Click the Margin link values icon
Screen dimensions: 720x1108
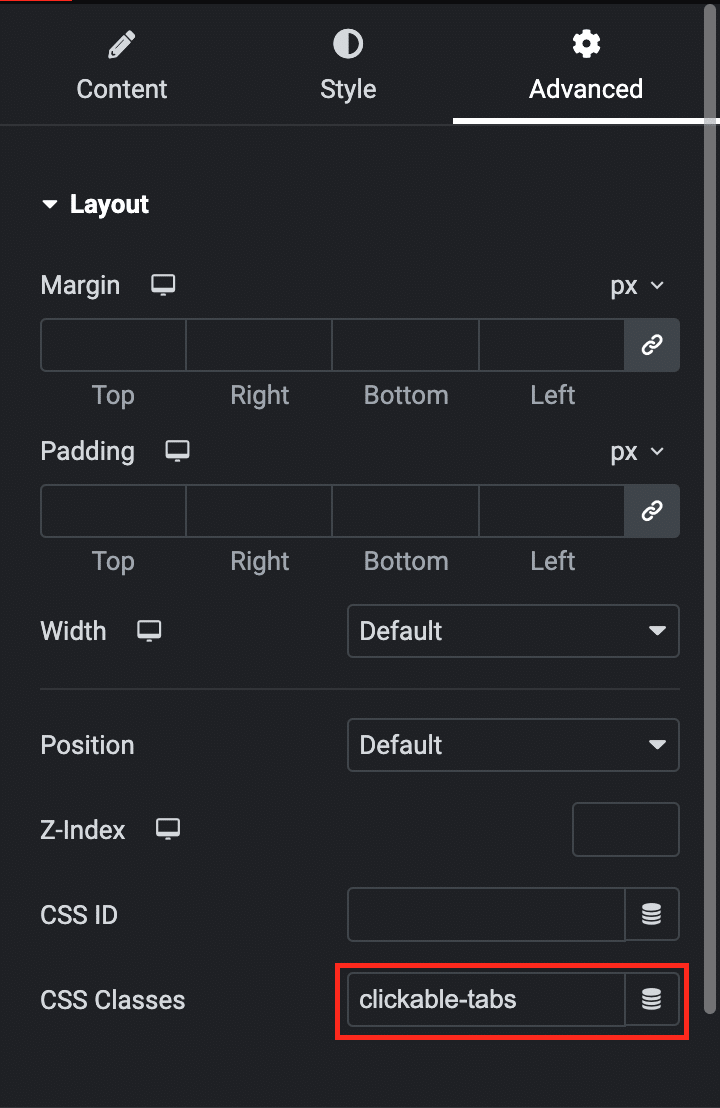652,345
